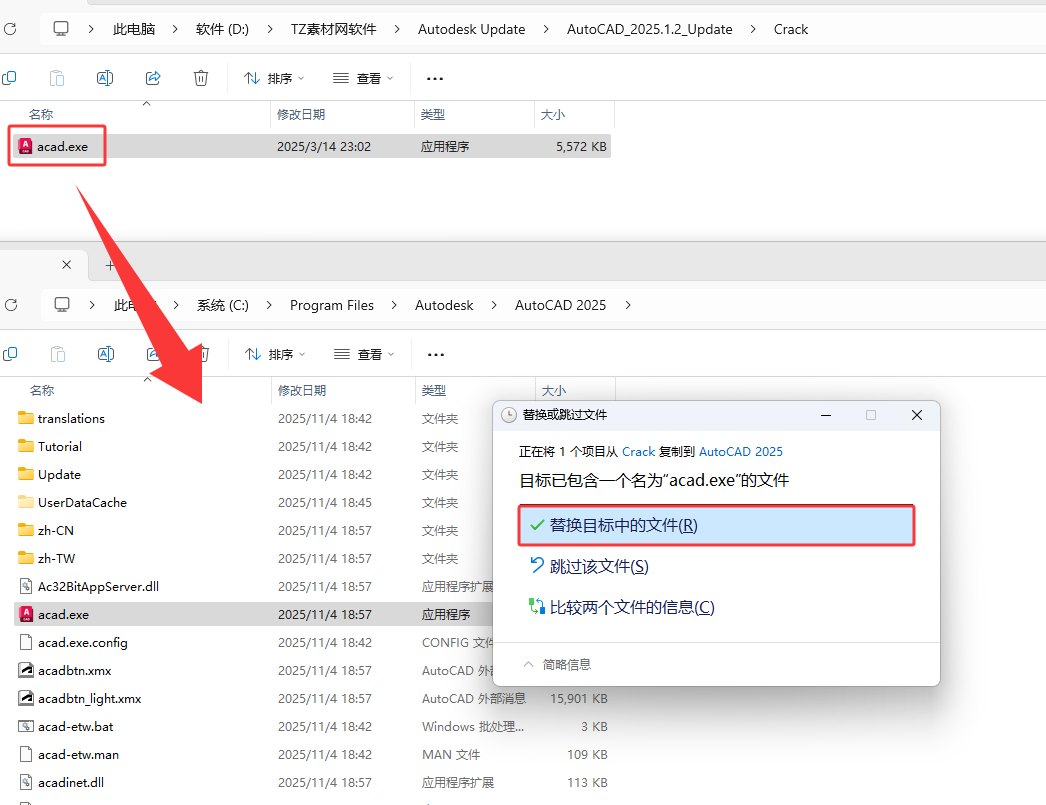This screenshot has width=1046, height=805.
Task: Click the Crack link in replace dialog
Action: click(x=638, y=452)
